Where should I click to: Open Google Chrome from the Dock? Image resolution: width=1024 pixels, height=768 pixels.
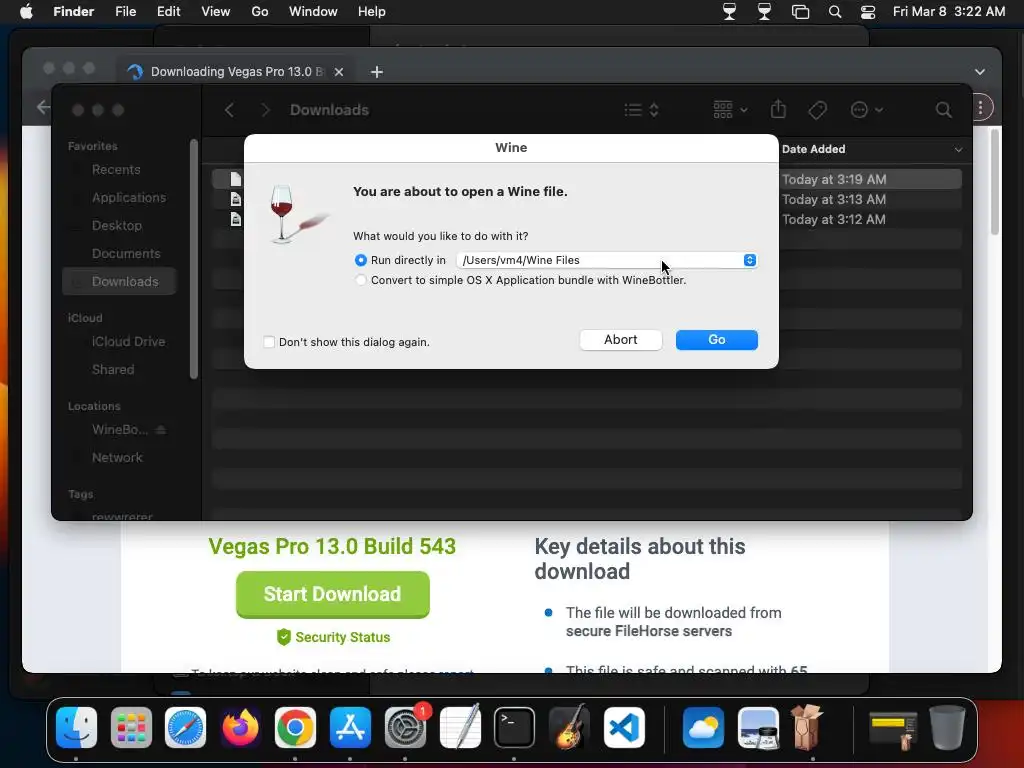tap(295, 728)
